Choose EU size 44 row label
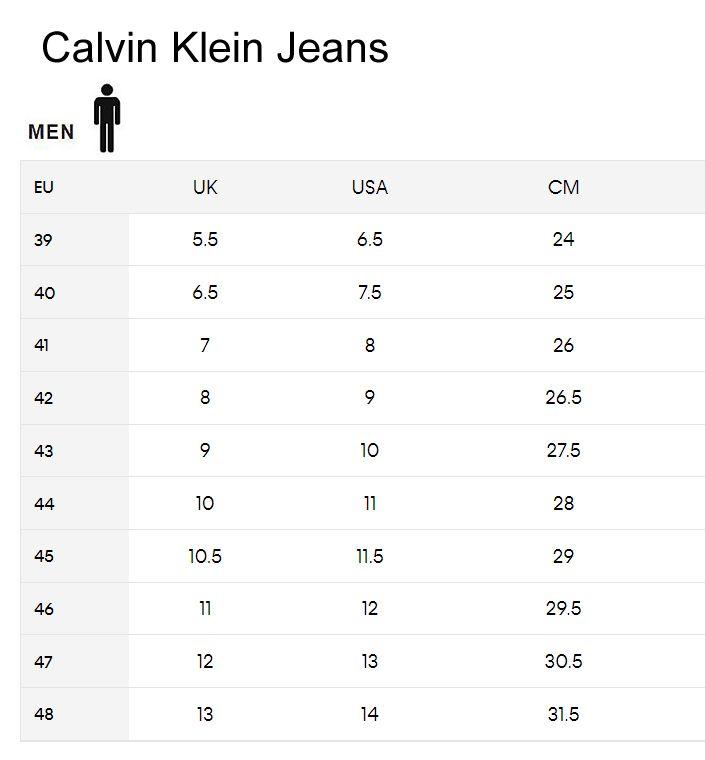Screen dimensions: 705x760 pyautogui.click(x=44, y=504)
